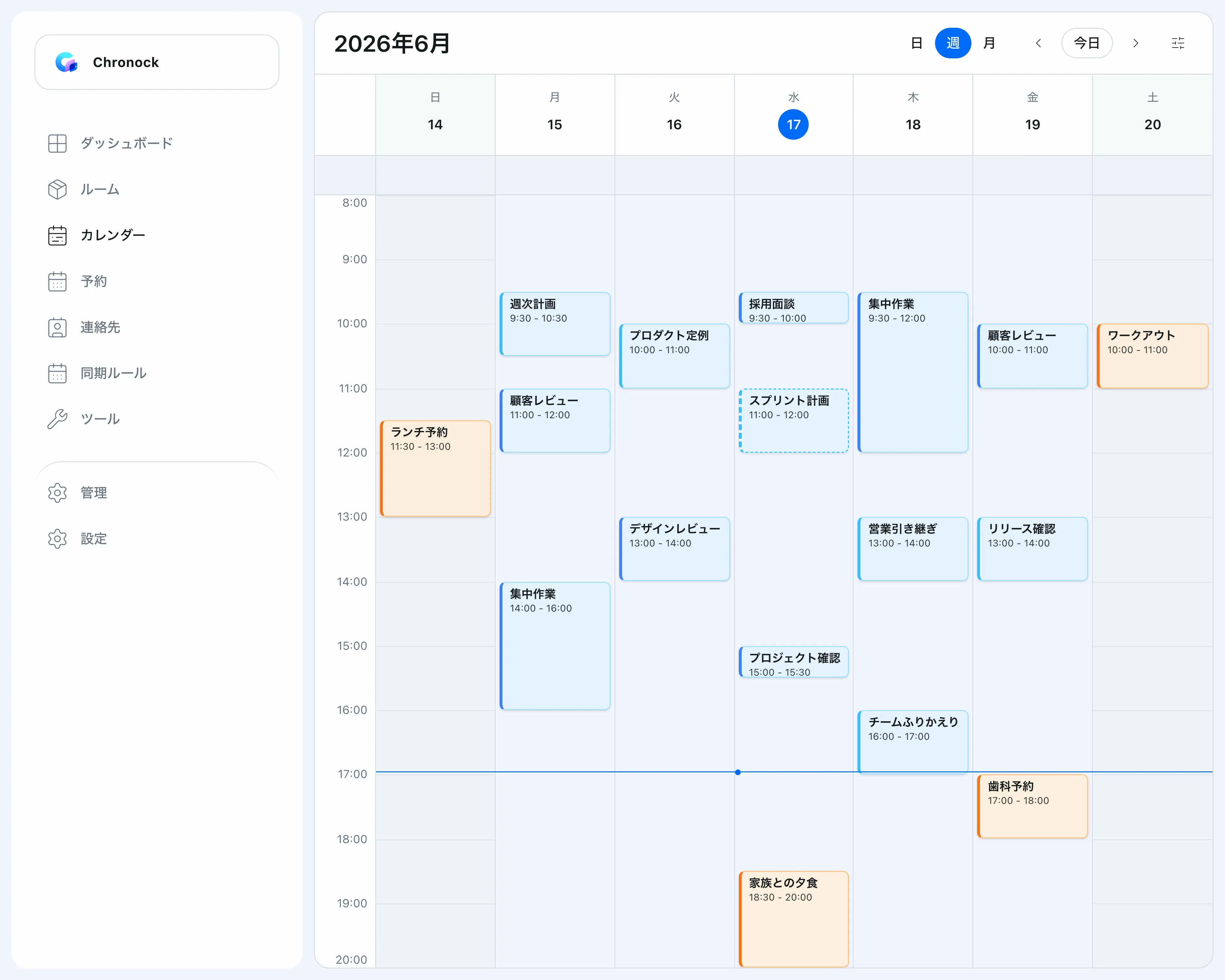The width and height of the screenshot is (1225, 980).
Task: Open Monday 集中作業 14:00 event
Action: click(x=554, y=646)
